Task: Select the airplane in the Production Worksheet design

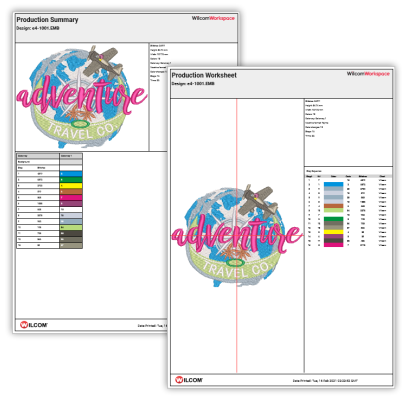Action: [x=258, y=200]
